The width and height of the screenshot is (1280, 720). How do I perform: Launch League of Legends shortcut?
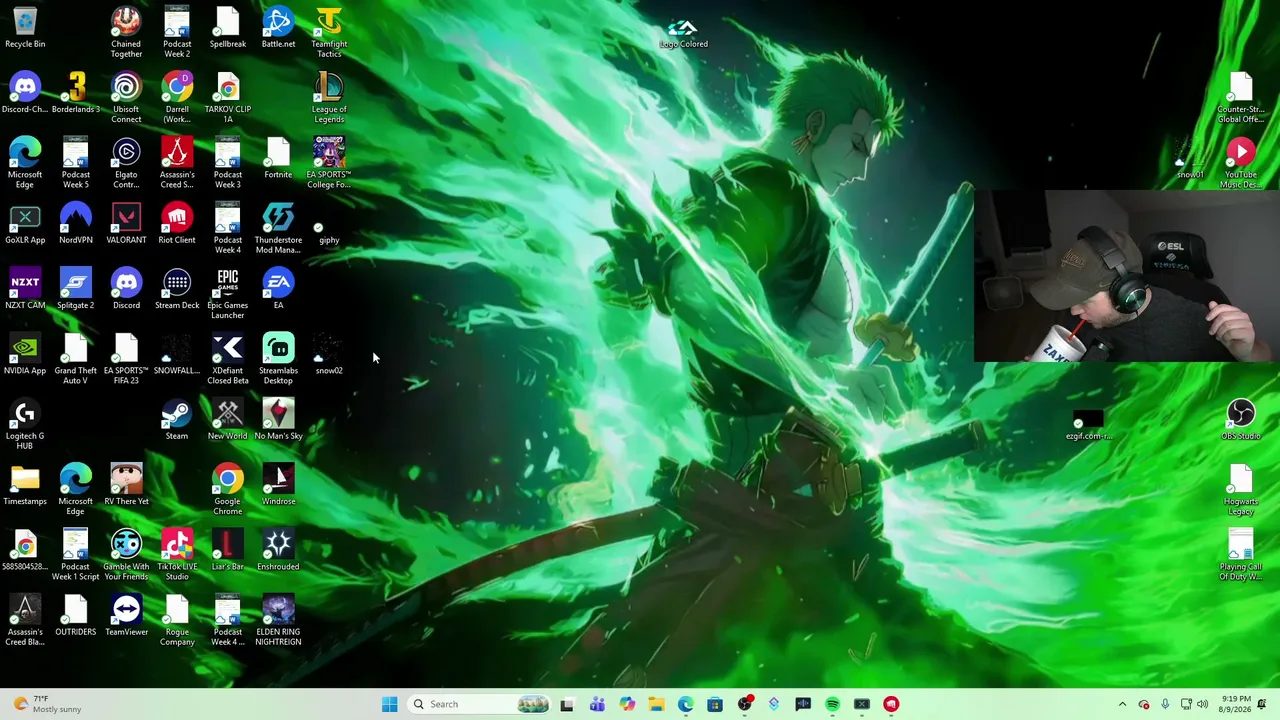(x=329, y=98)
